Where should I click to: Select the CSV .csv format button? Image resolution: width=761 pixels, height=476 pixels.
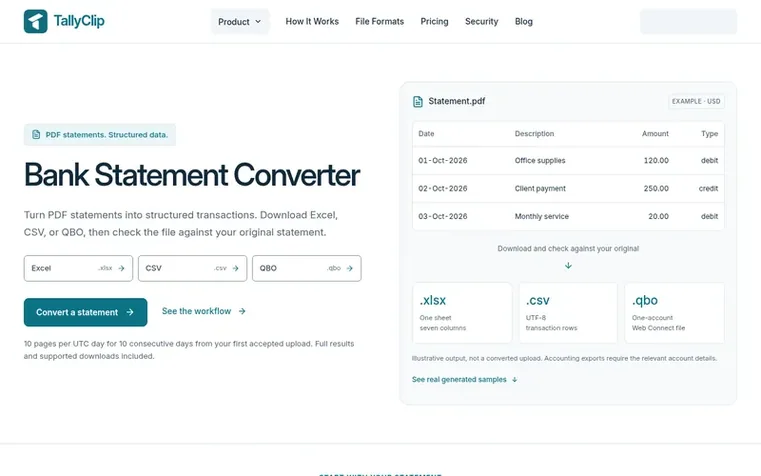[x=192, y=268]
